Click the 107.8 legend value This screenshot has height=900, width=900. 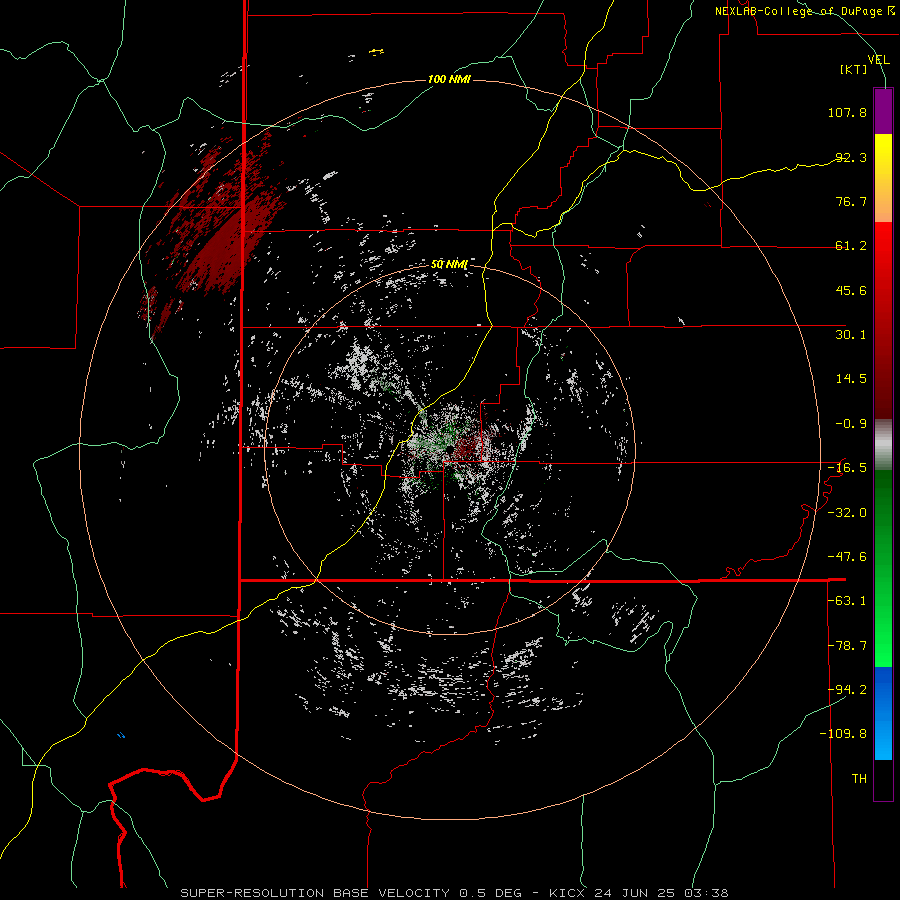coord(847,112)
